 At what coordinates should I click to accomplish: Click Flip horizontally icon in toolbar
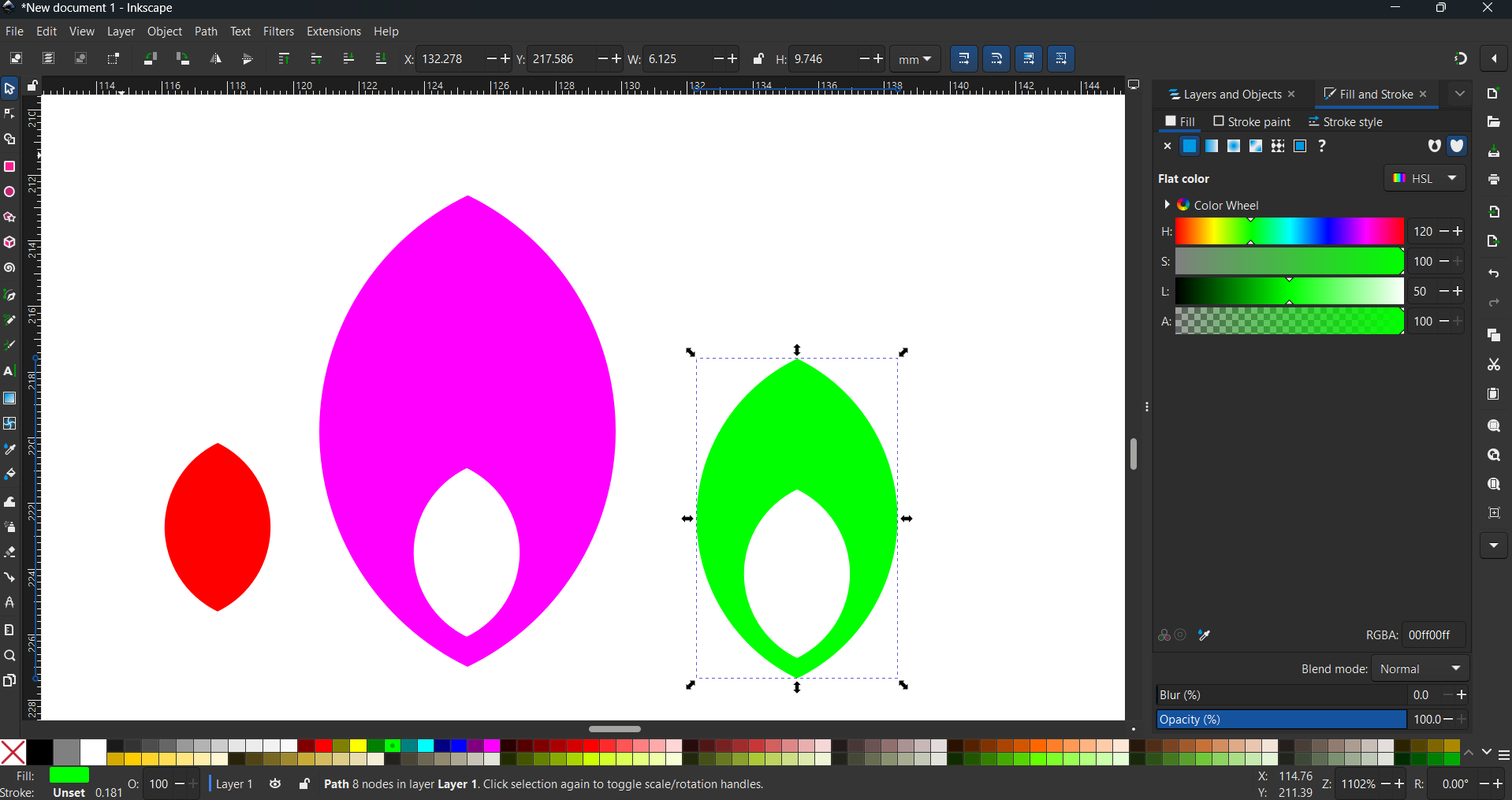click(x=215, y=58)
